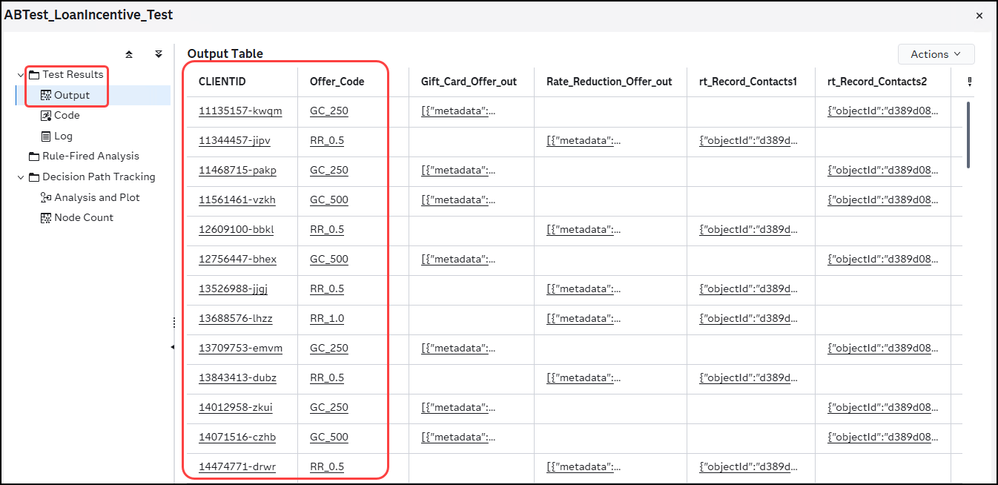The width and height of the screenshot is (998, 485).
Task: Open Gift_Card metadata for 14071516-czhb
Action: 457,437
